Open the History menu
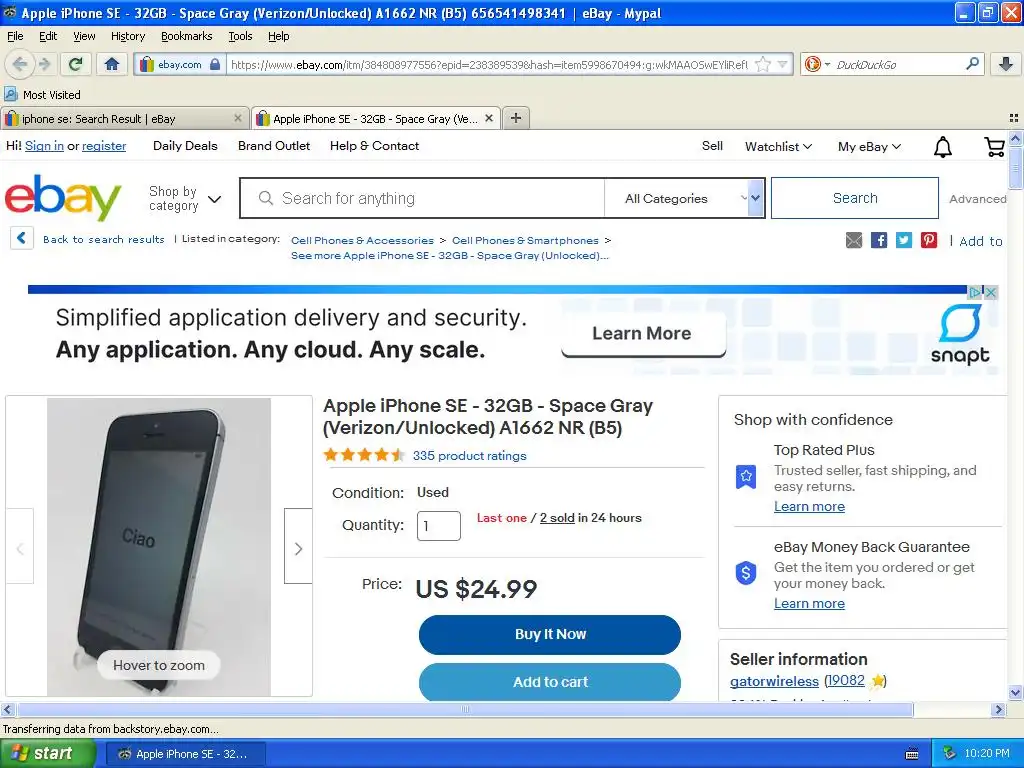The height and width of the screenshot is (768, 1024). tap(128, 36)
